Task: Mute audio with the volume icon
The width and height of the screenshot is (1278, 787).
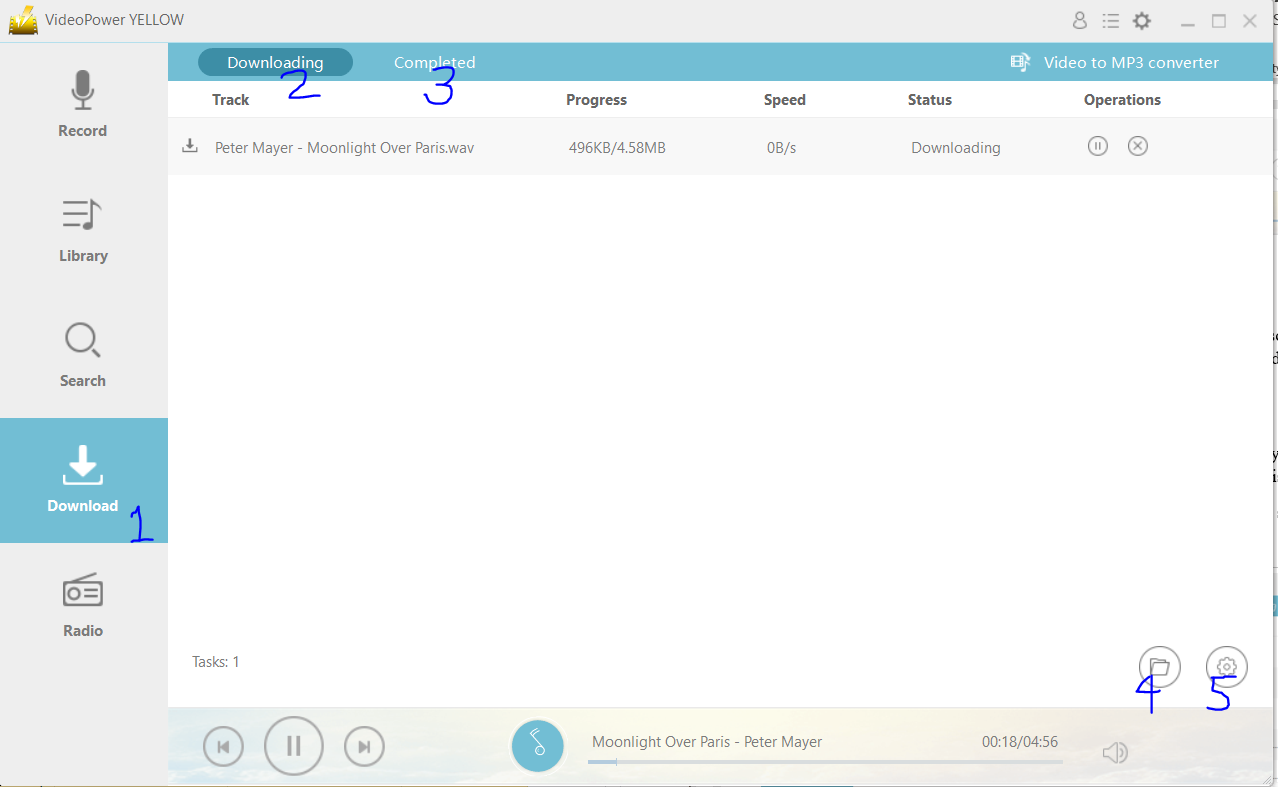Action: 1115,752
